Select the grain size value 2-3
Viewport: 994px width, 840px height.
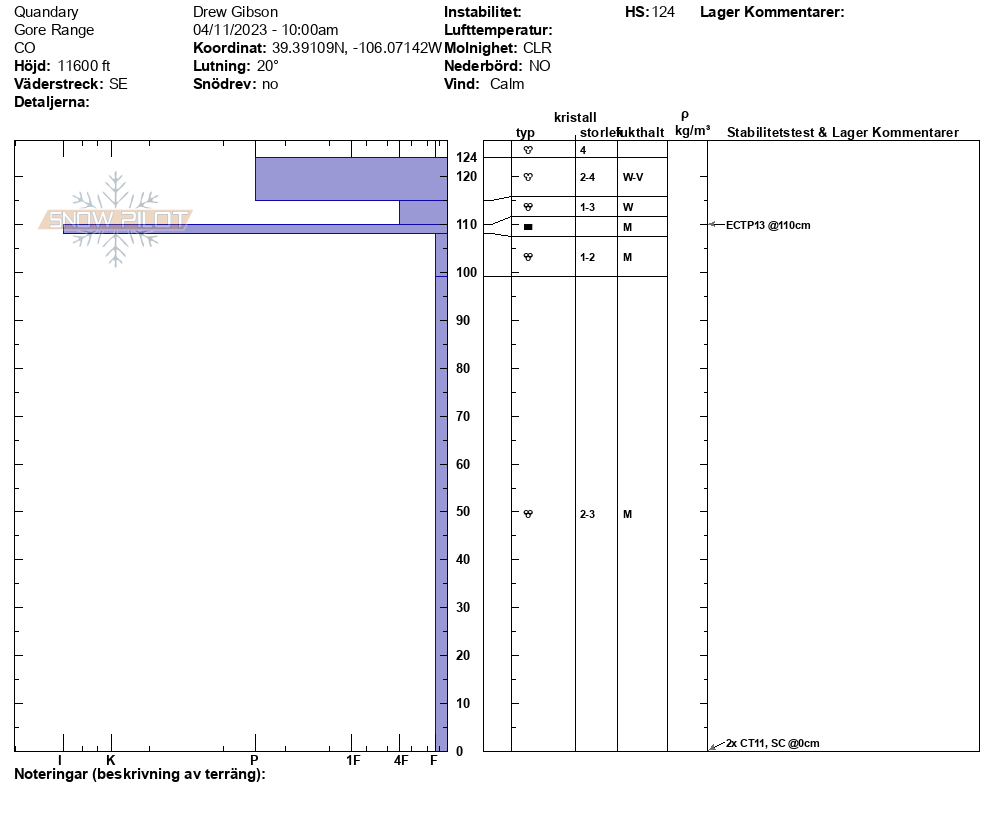(587, 514)
